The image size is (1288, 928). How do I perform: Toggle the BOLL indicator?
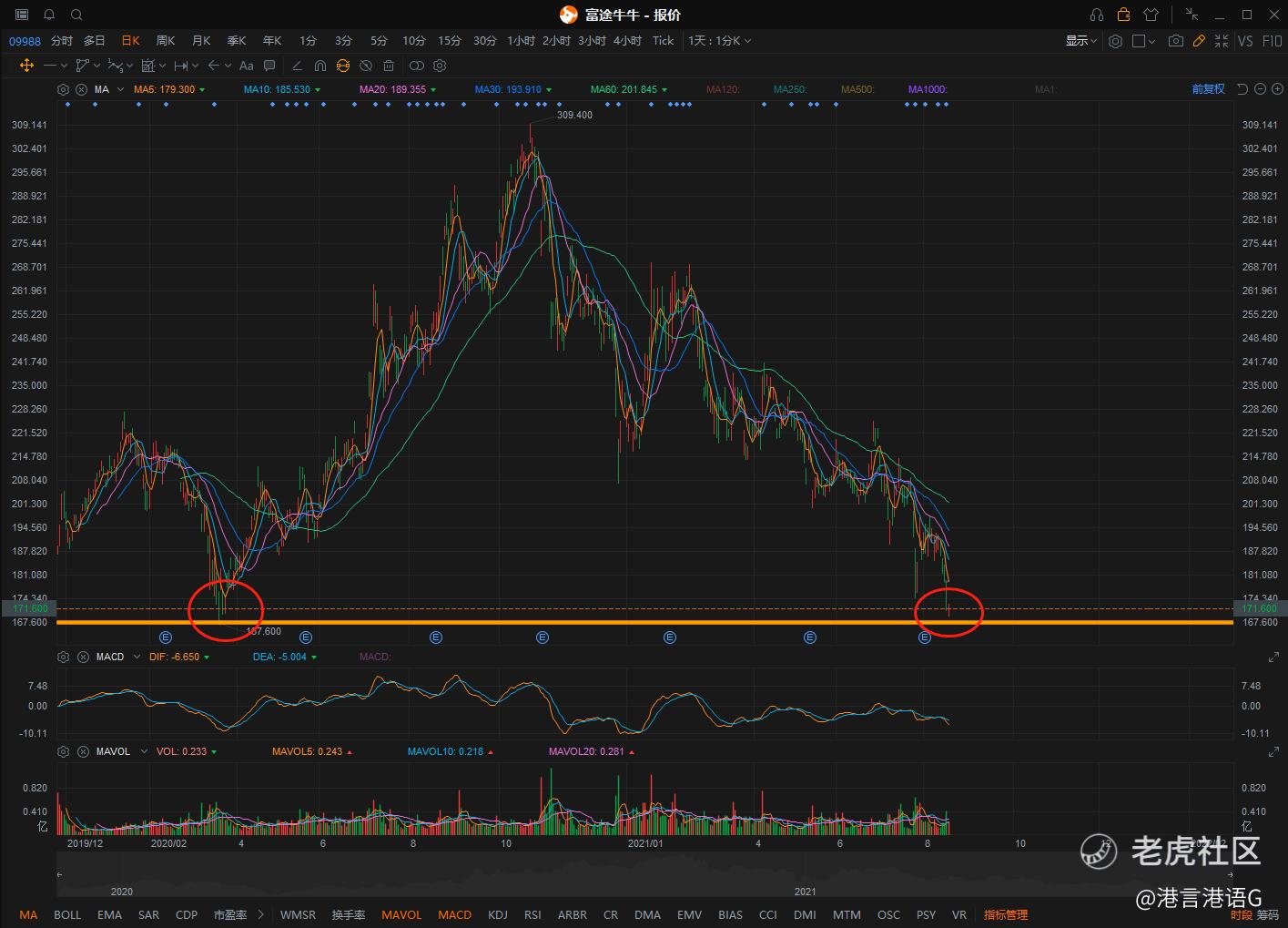[67, 914]
